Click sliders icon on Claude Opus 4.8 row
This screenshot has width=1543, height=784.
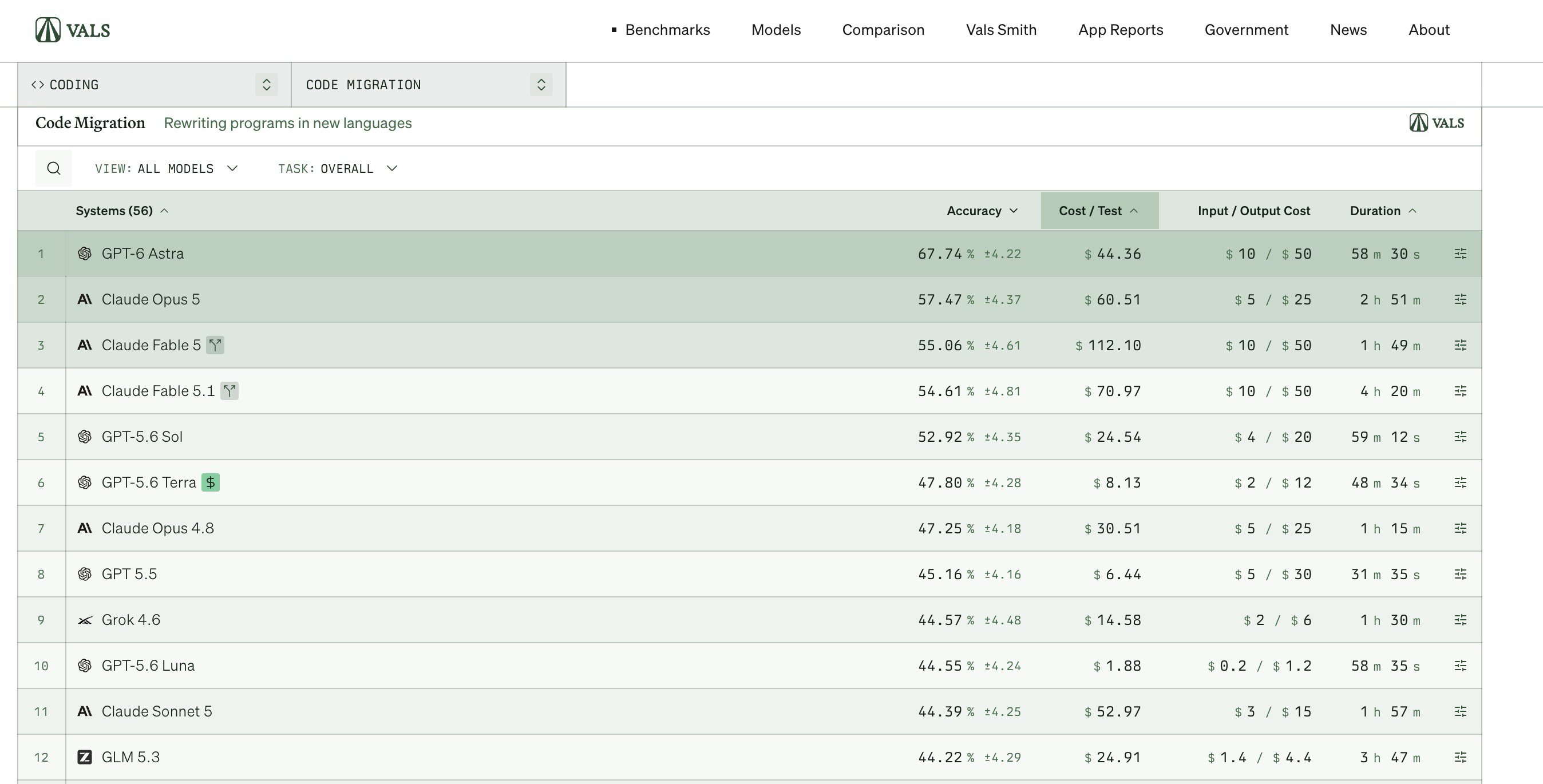(x=1461, y=528)
